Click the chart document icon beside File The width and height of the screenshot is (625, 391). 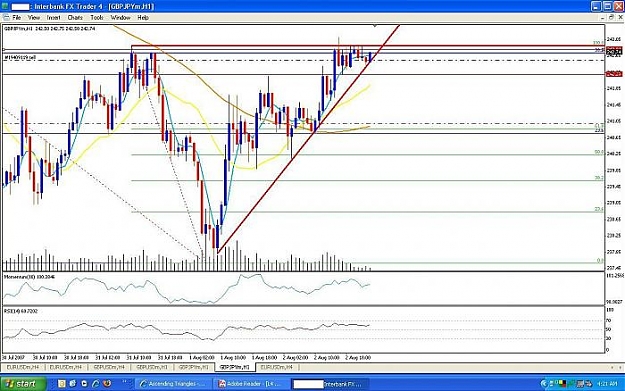6,18
